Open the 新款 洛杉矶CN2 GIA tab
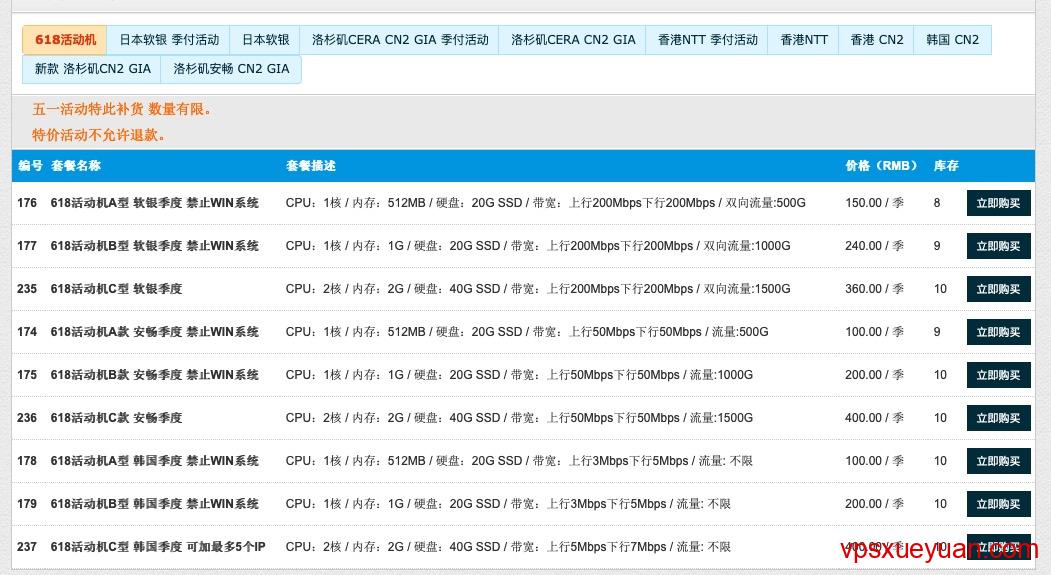1051x575 pixels. [93, 69]
